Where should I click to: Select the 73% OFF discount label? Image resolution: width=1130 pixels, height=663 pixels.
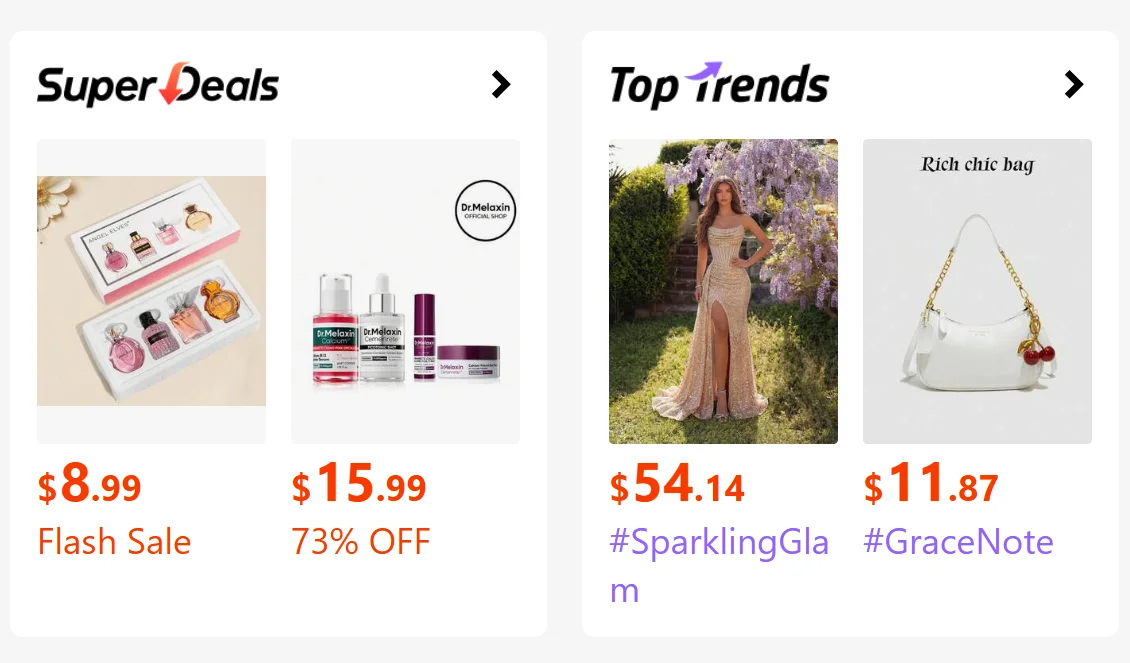coord(360,542)
